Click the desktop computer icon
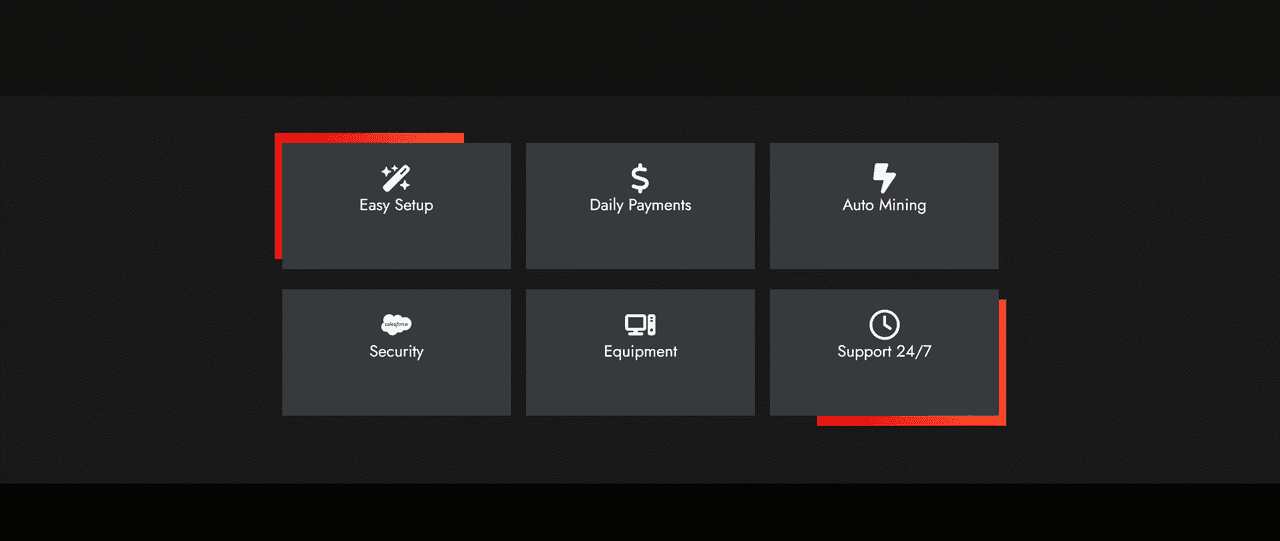The width and height of the screenshot is (1280, 541). click(640, 324)
